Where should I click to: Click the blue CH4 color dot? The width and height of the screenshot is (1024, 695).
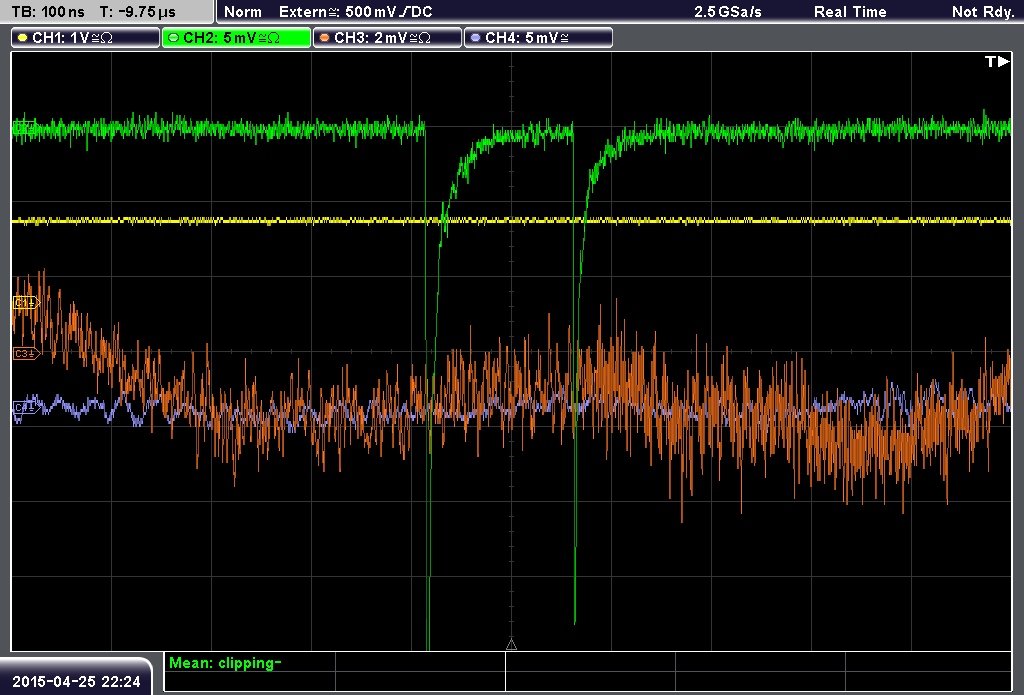coord(475,38)
